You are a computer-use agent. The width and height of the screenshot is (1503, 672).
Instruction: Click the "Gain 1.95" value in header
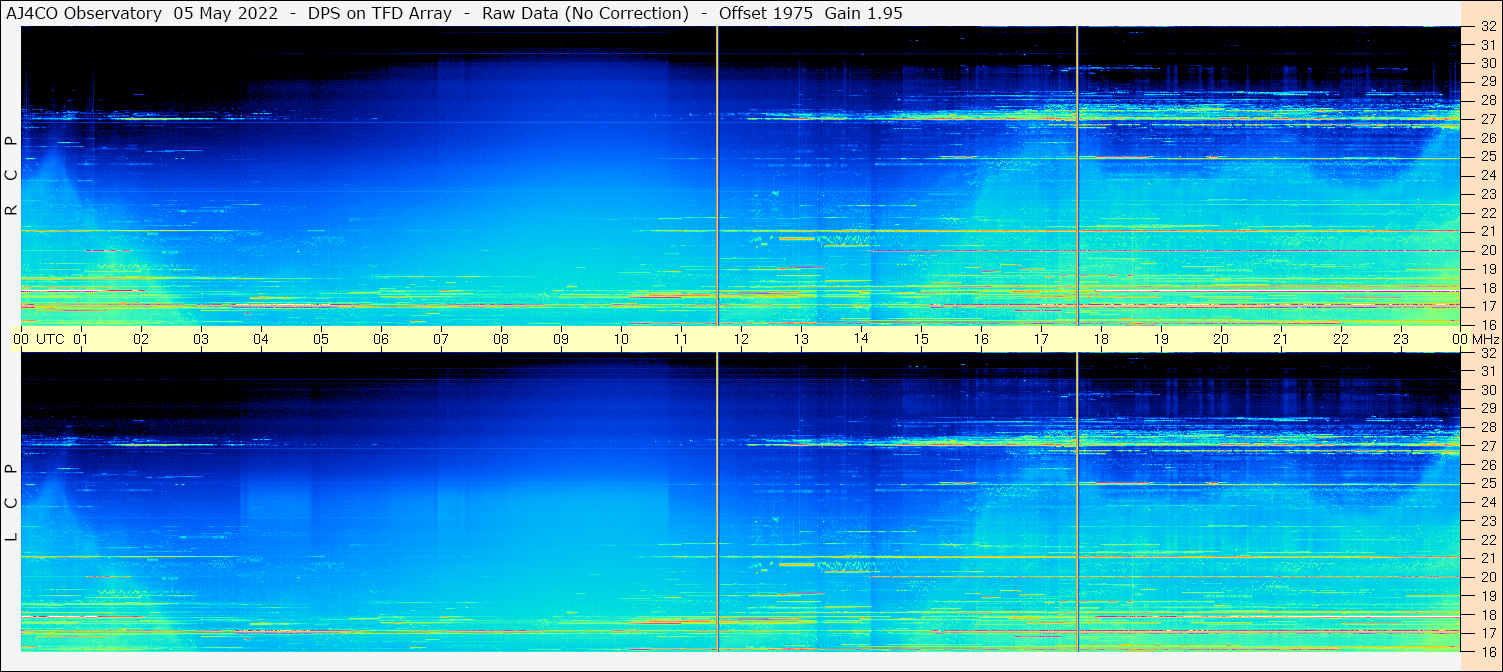(x=863, y=13)
